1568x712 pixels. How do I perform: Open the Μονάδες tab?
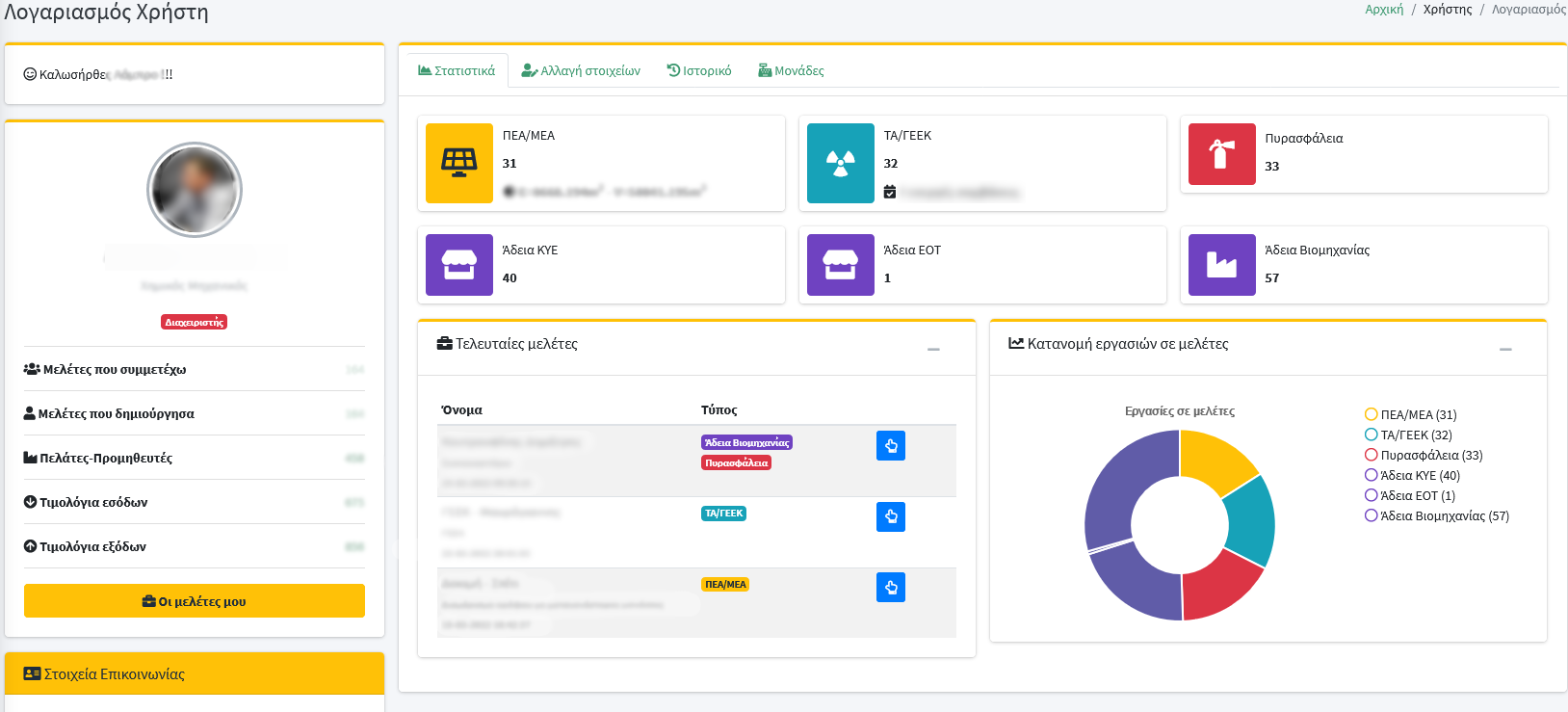[x=791, y=70]
